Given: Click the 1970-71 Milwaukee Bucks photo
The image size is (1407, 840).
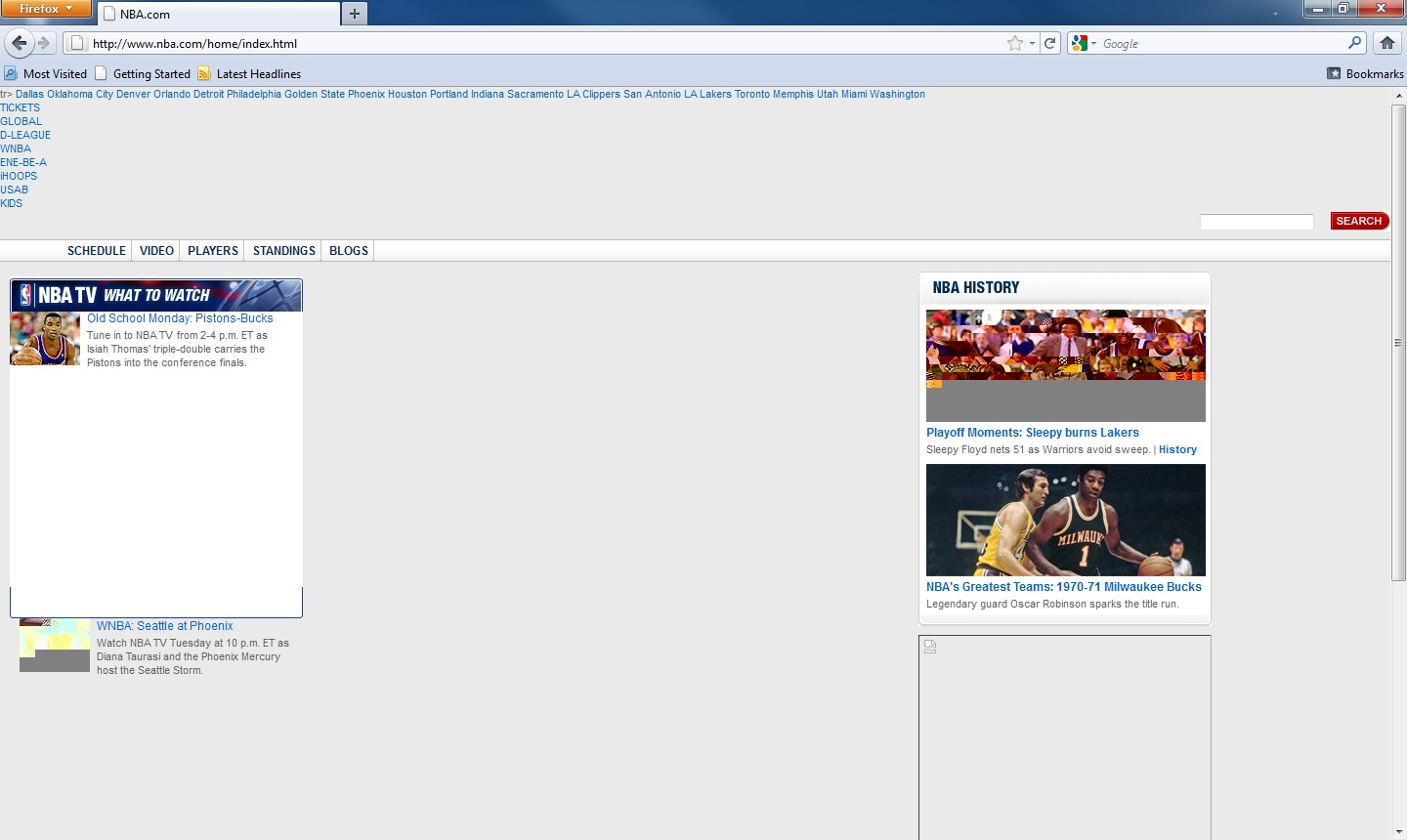Looking at the screenshot, I should 1066,520.
